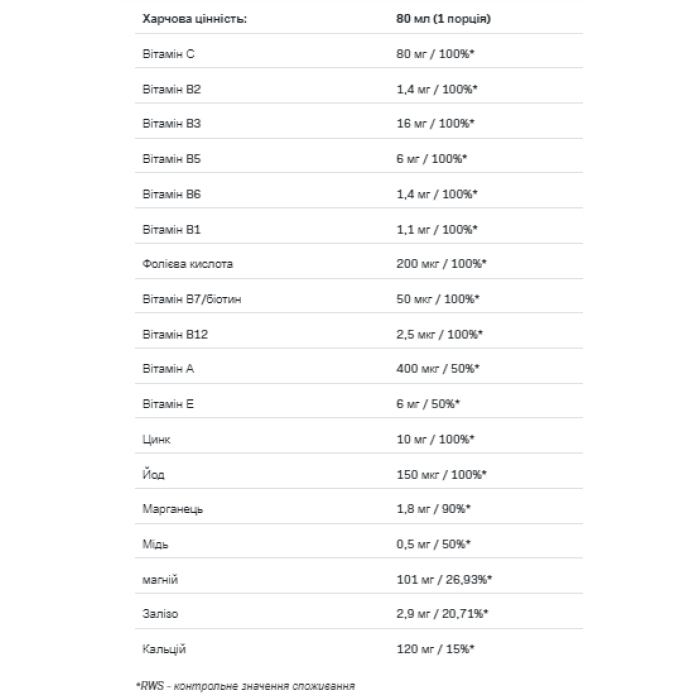The height and width of the screenshot is (700, 700).
Task: Click the "Мідь" row label
Action: pos(156,544)
